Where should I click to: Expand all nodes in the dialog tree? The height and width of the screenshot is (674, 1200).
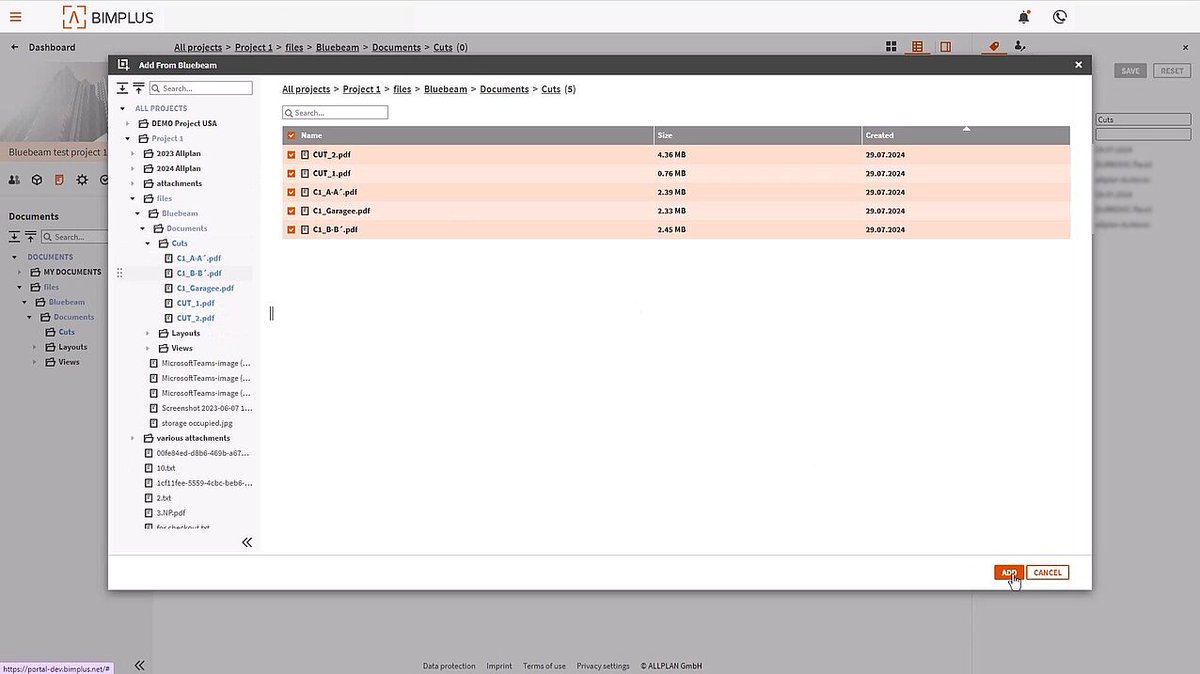123,89
